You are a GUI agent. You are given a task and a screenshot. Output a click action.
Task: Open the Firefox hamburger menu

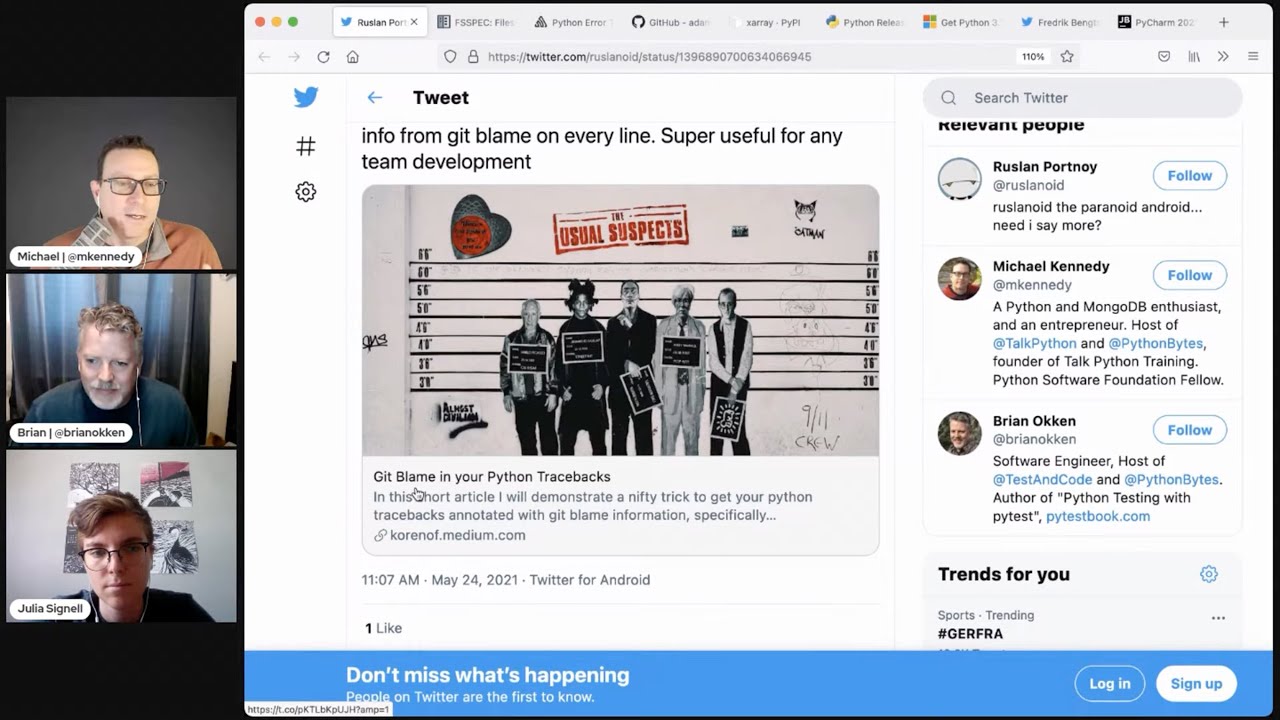(1253, 57)
